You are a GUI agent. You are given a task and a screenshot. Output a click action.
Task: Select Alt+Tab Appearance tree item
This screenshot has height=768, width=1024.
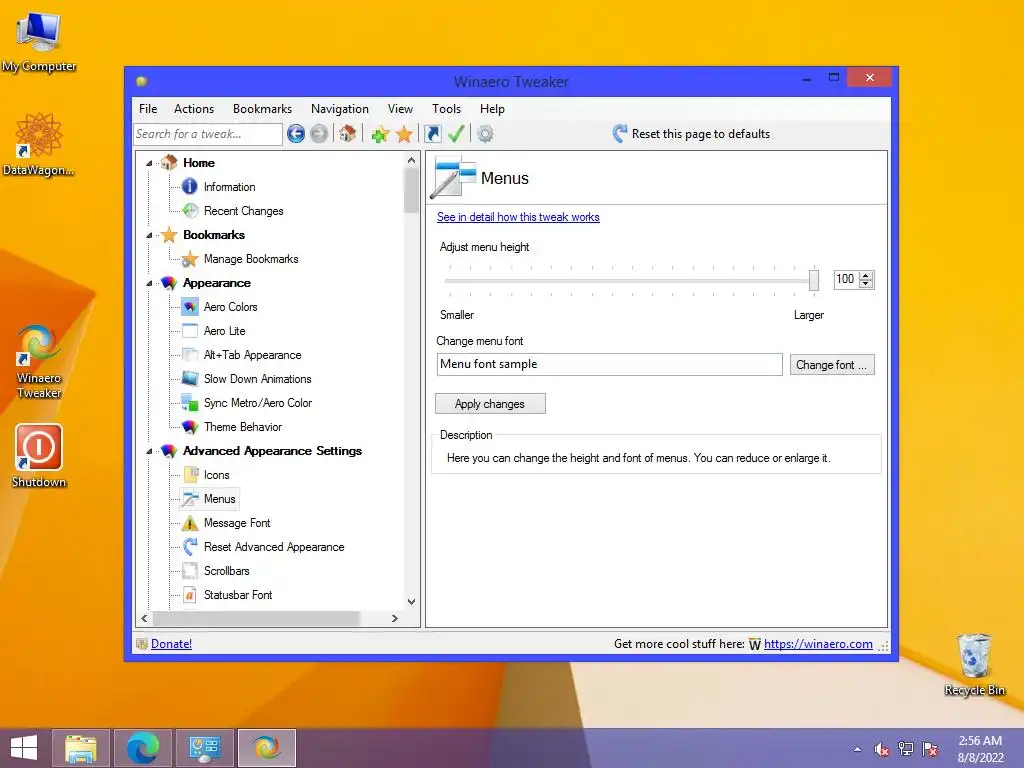click(253, 355)
